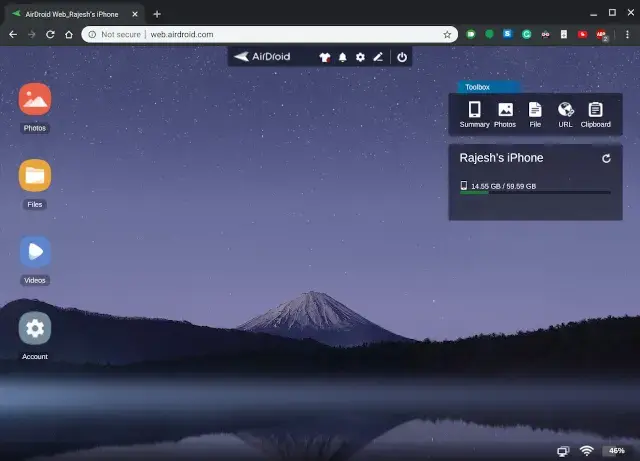Sign out using the power icon

pos(402,57)
